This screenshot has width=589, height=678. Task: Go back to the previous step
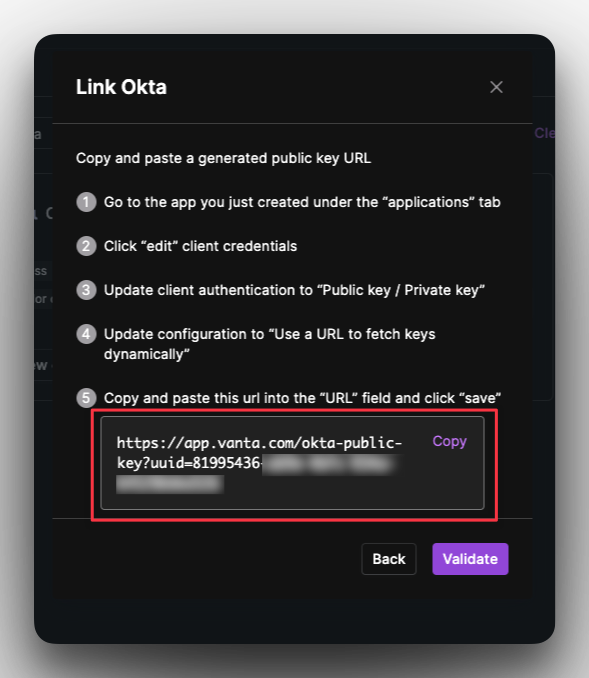pos(389,559)
